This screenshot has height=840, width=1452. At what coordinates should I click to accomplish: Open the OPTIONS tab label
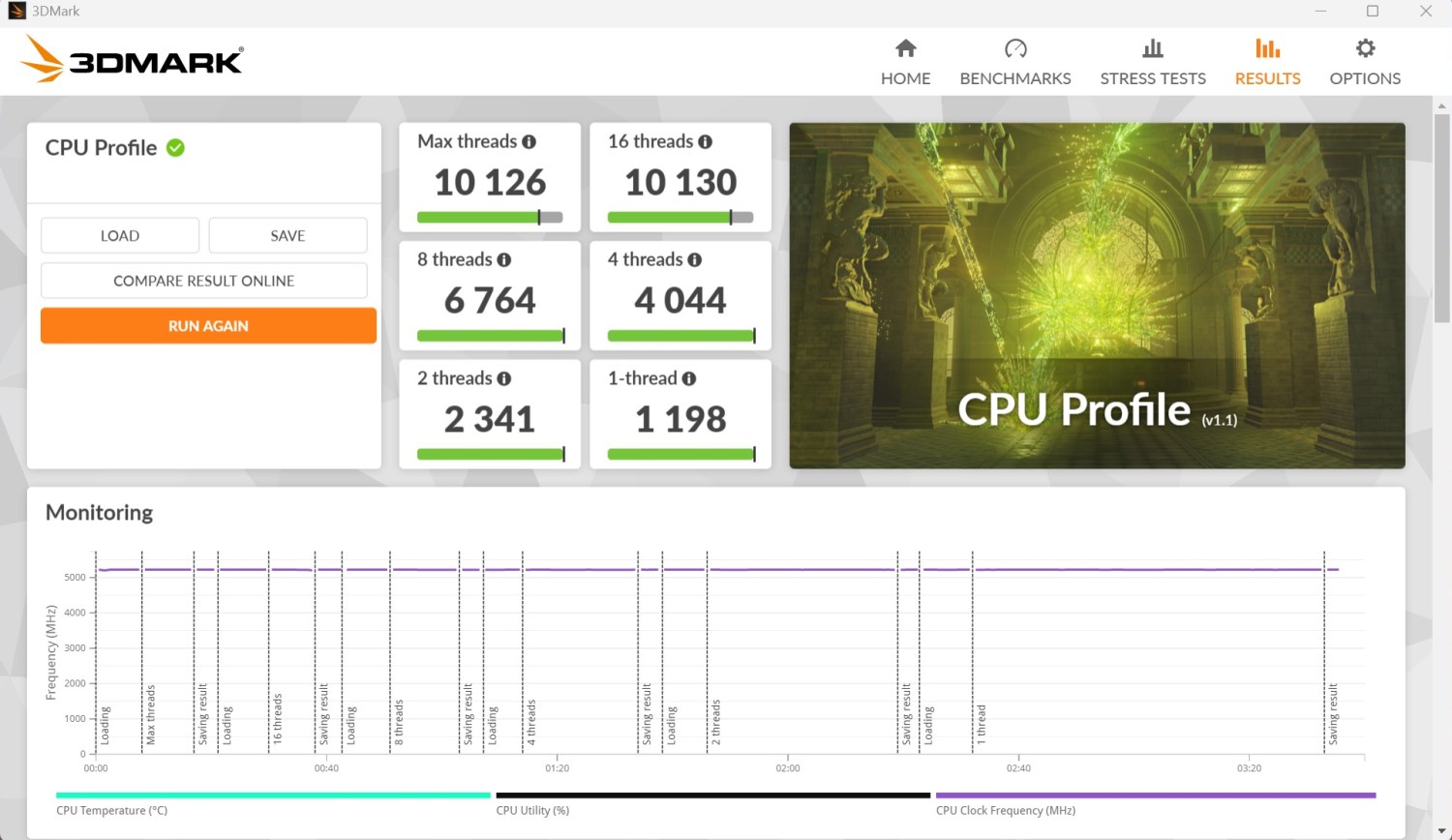pyautogui.click(x=1365, y=78)
